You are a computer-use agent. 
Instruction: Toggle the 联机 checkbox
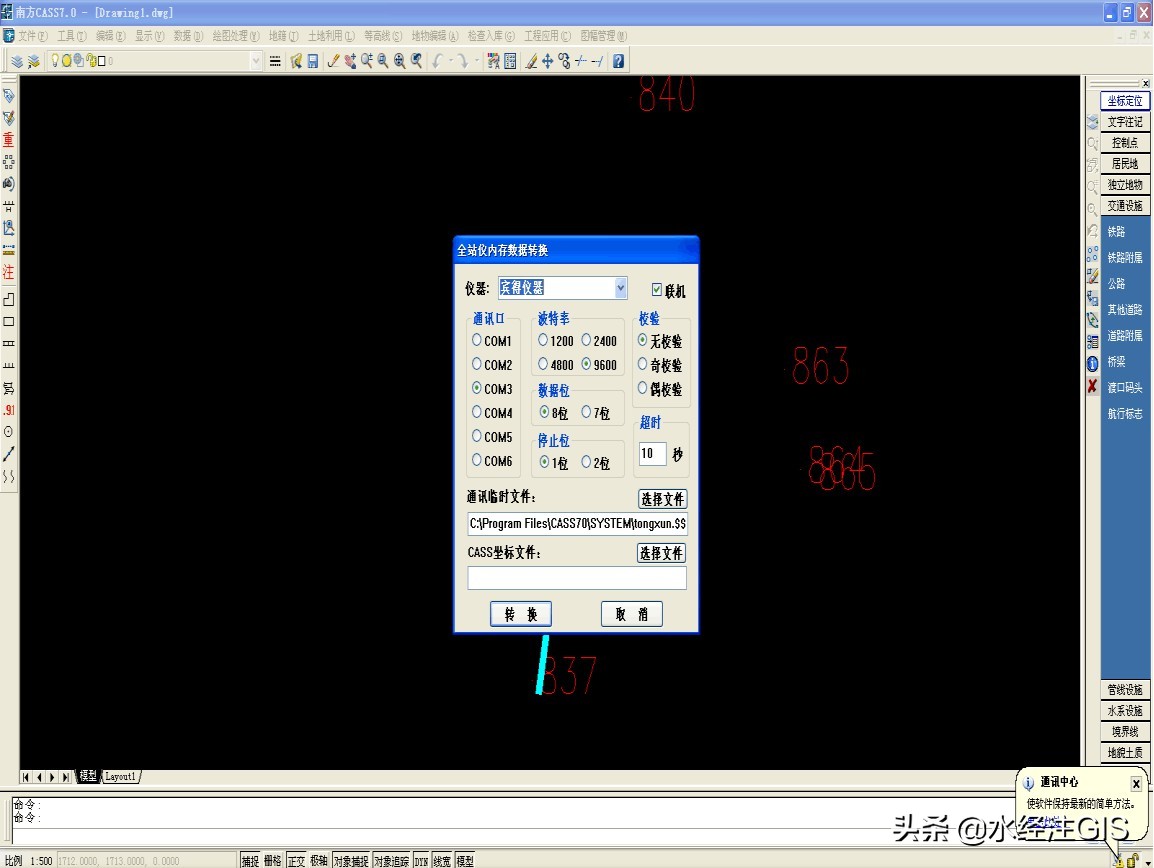click(x=657, y=290)
